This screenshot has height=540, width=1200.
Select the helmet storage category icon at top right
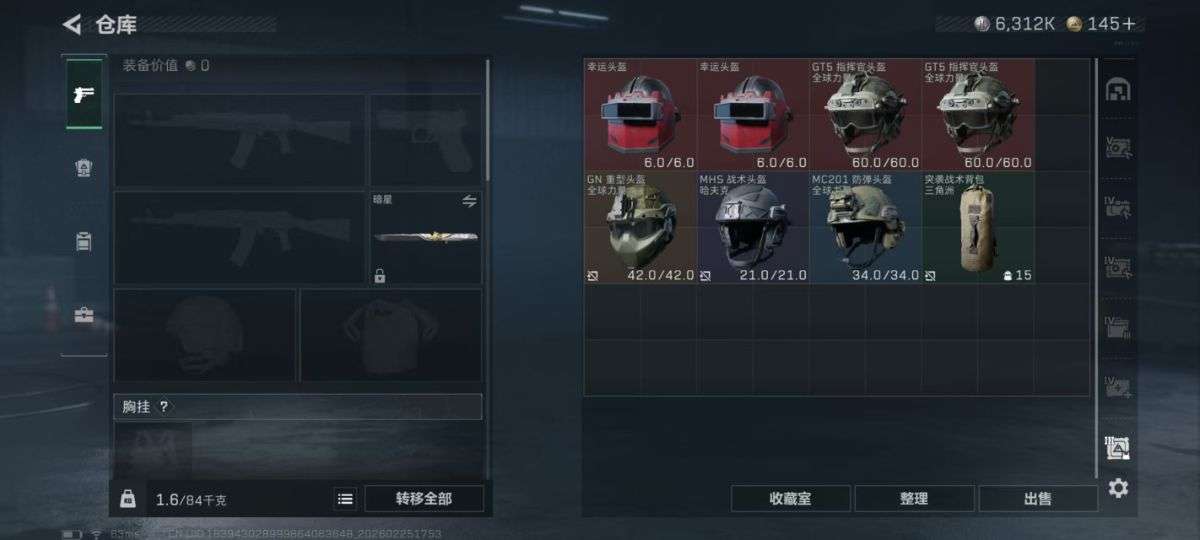pos(1117,91)
